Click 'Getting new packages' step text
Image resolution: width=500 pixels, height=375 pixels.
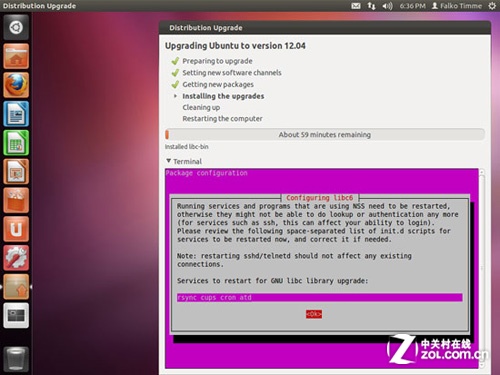tap(218, 84)
